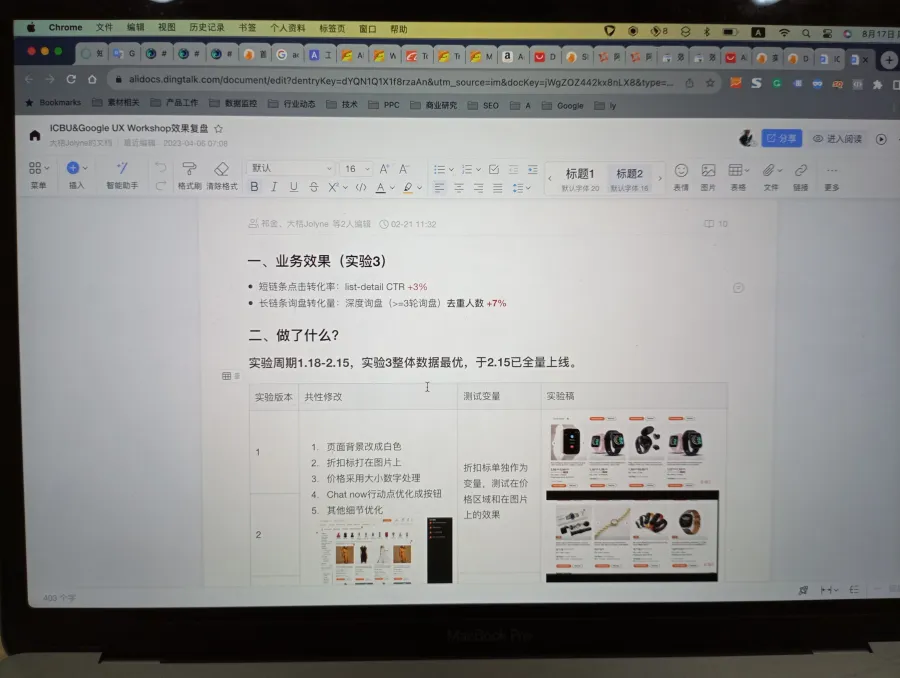Increase font size with the A+ icon

[384, 169]
